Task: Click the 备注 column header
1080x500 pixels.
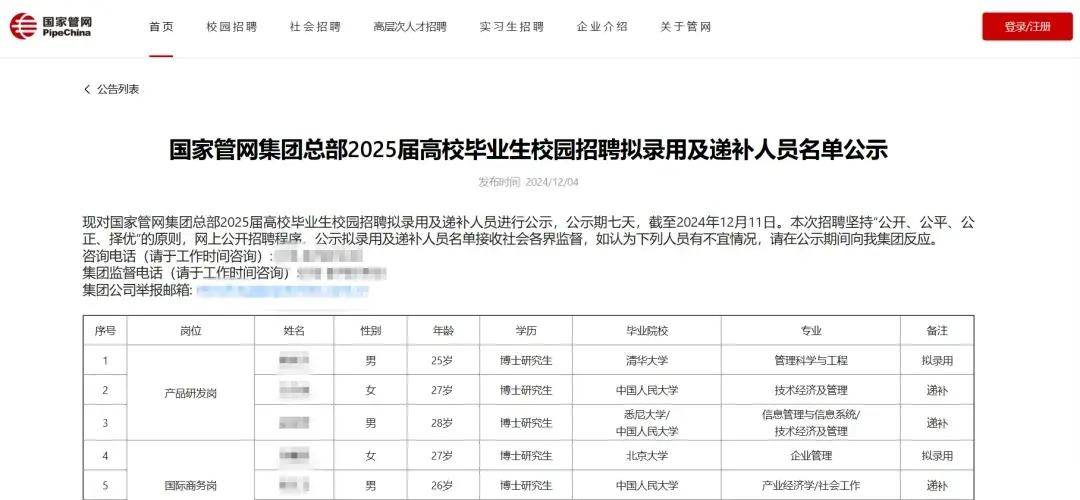Action: (937, 331)
